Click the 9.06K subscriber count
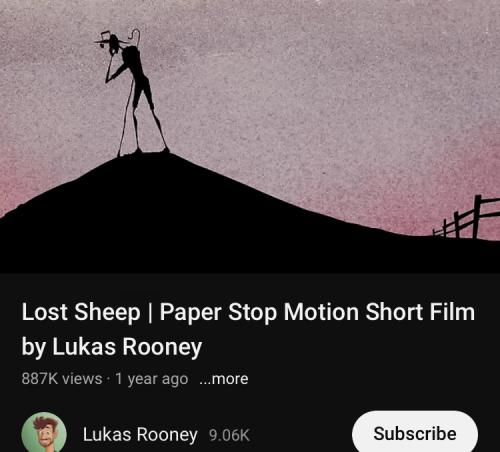The height and width of the screenshot is (452, 500). click(x=229, y=435)
